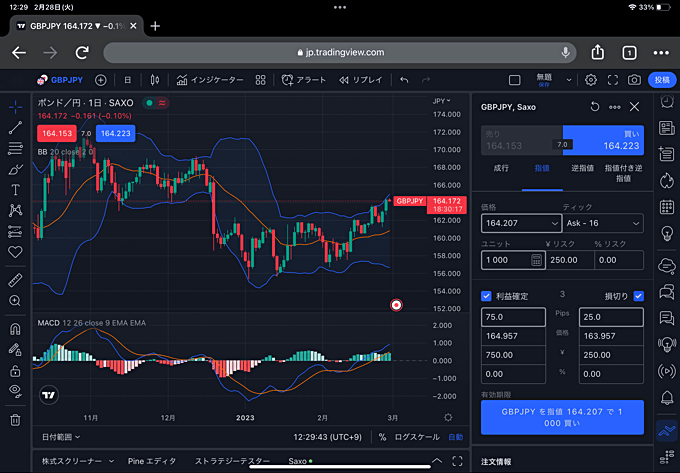The image size is (680, 473).
Task: Click the GBPJPY symbol search
Action: click(x=60, y=80)
